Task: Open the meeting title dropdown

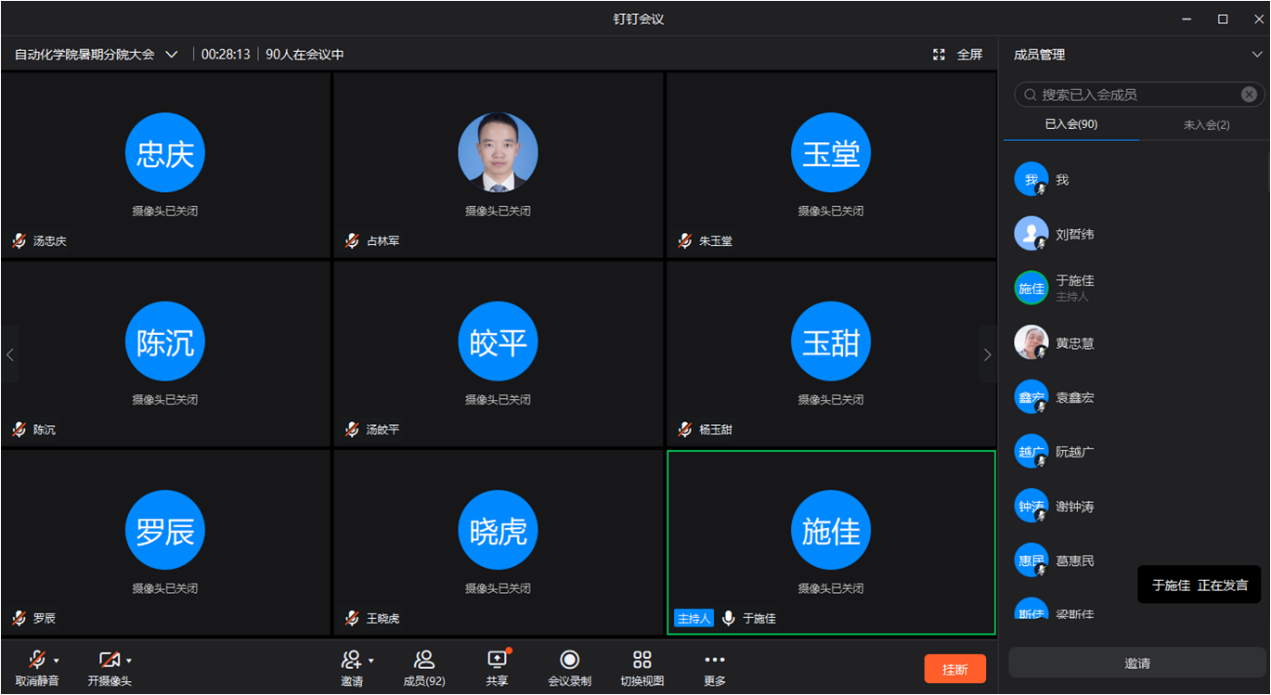Action: 171,54
